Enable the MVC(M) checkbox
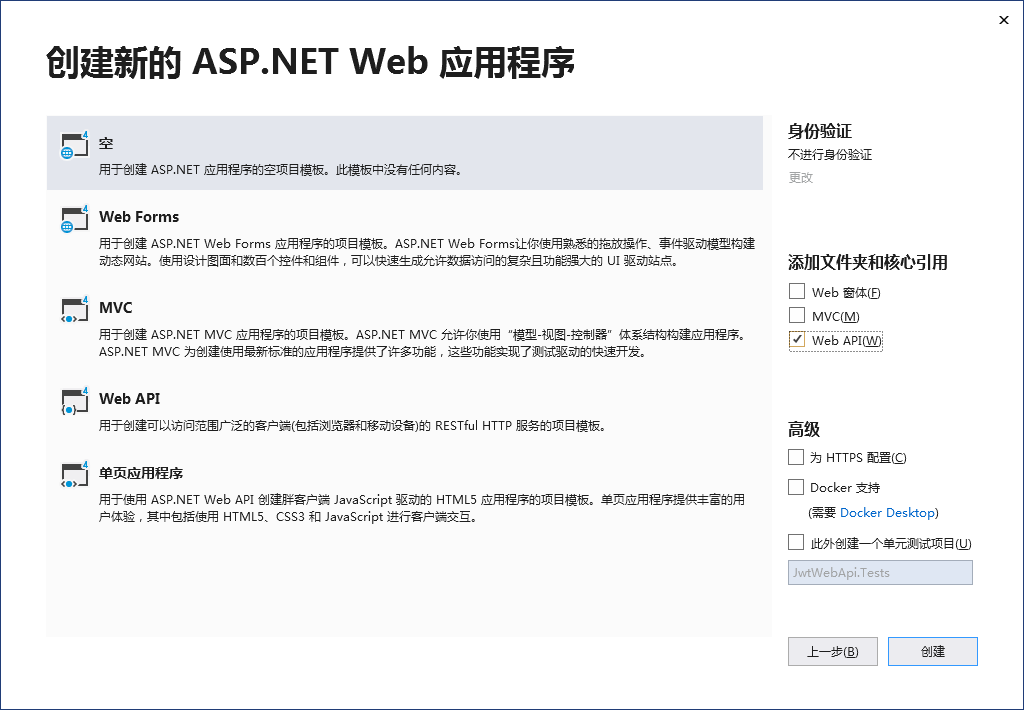This screenshot has width=1024, height=710. [797, 315]
